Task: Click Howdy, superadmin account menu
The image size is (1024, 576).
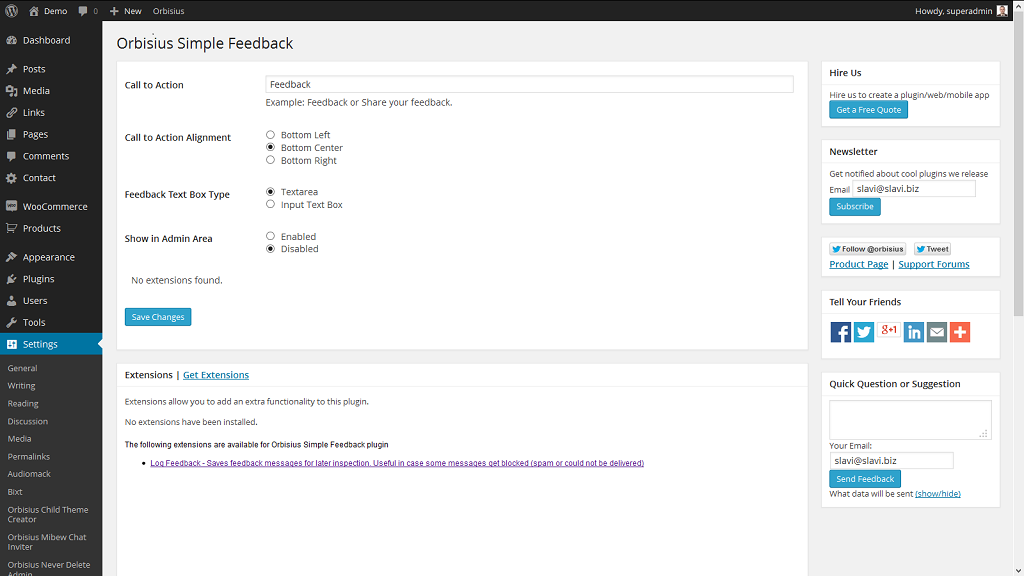Action: (961, 11)
